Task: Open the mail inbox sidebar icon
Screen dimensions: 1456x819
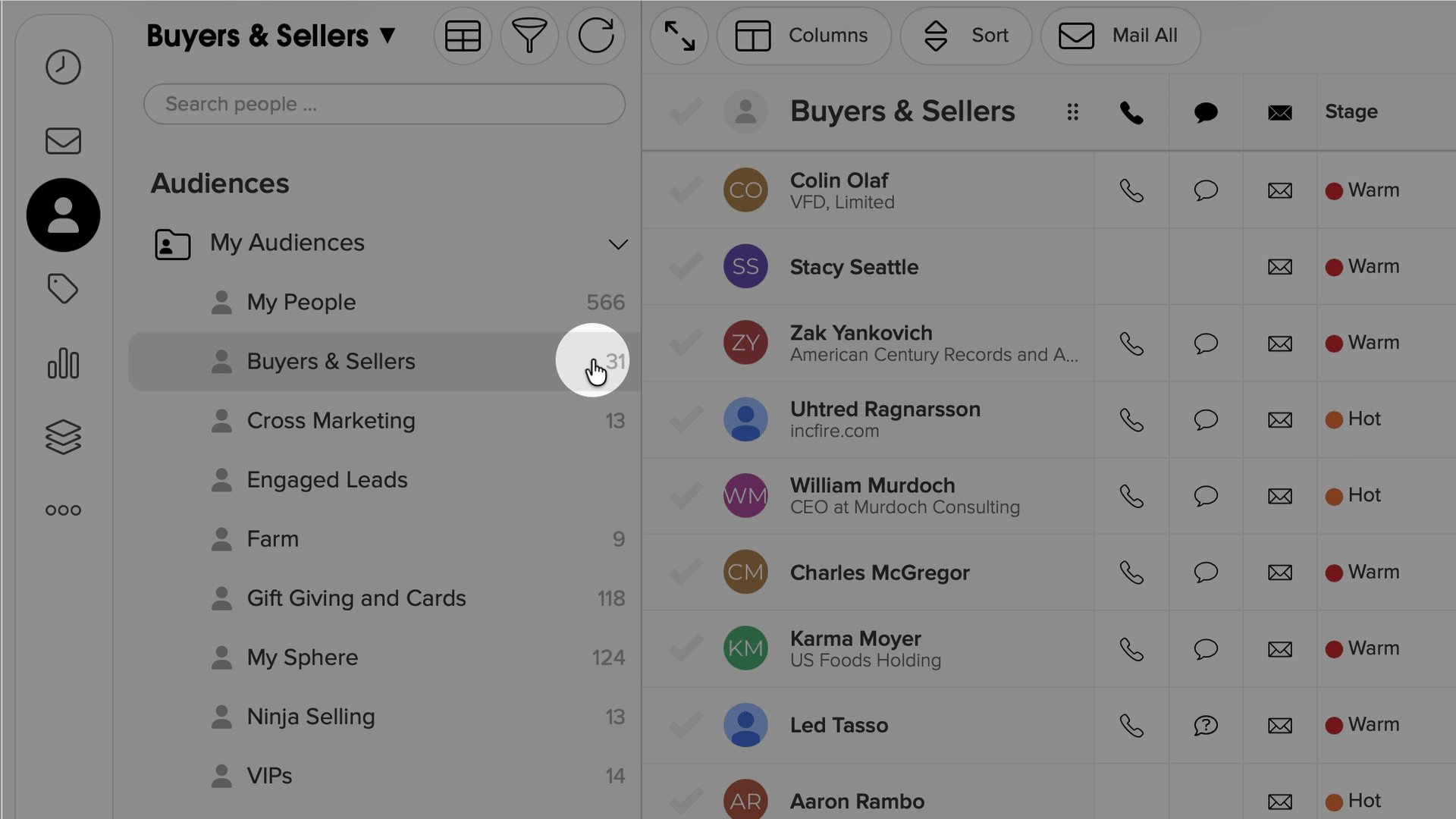Action: (x=63, y=141)
